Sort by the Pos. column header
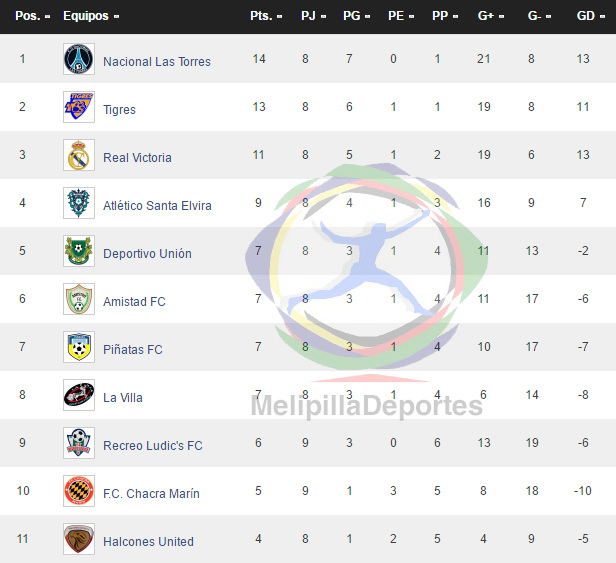The width and height of the screenshot is (616, 563). tap(33, 16)
